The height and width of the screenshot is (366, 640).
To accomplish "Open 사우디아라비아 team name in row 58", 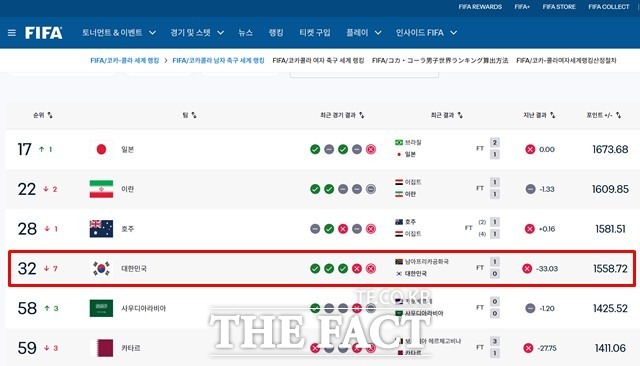I will pos(143,308).
